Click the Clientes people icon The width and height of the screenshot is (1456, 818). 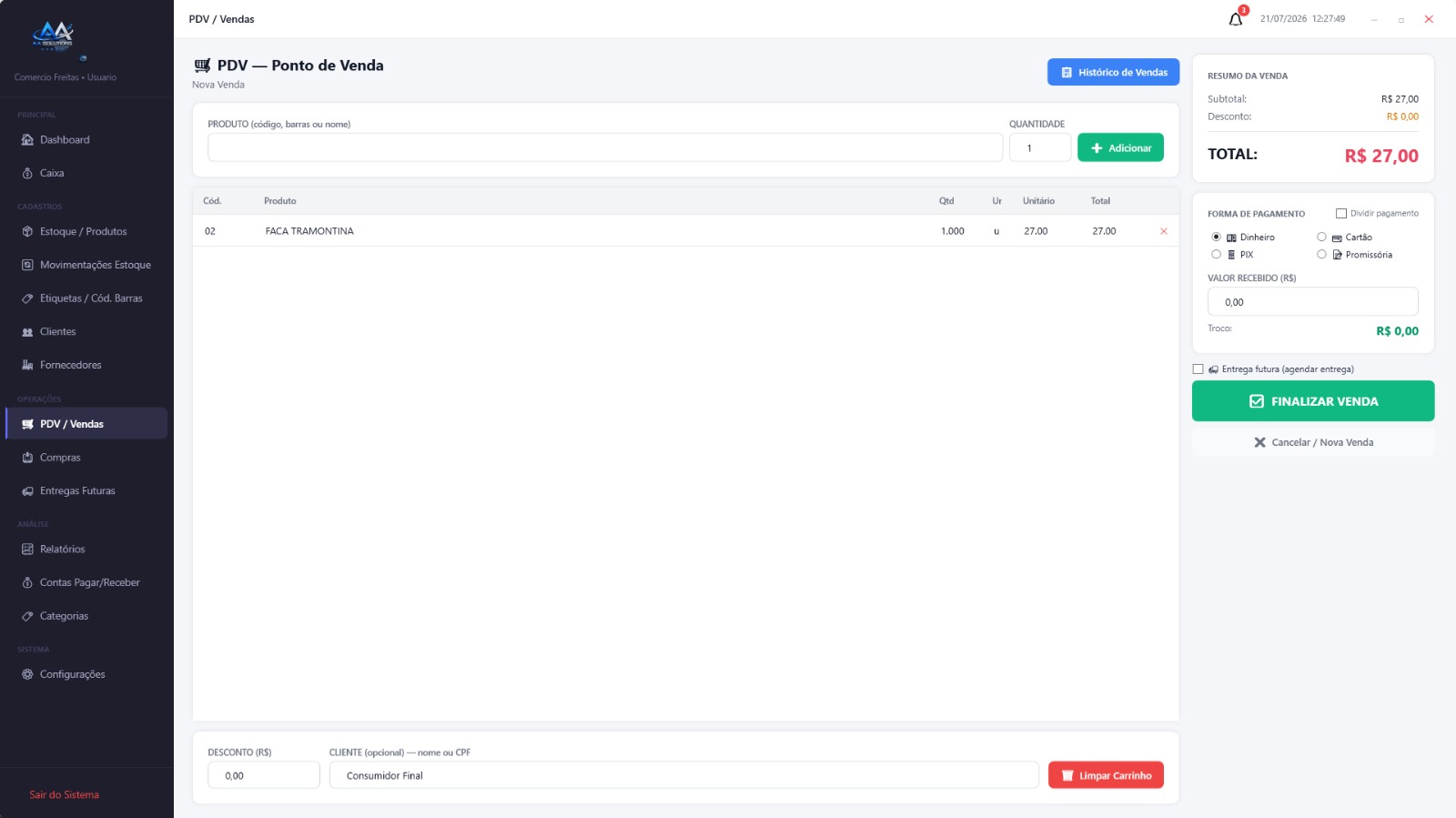click(x=27, y=332)
